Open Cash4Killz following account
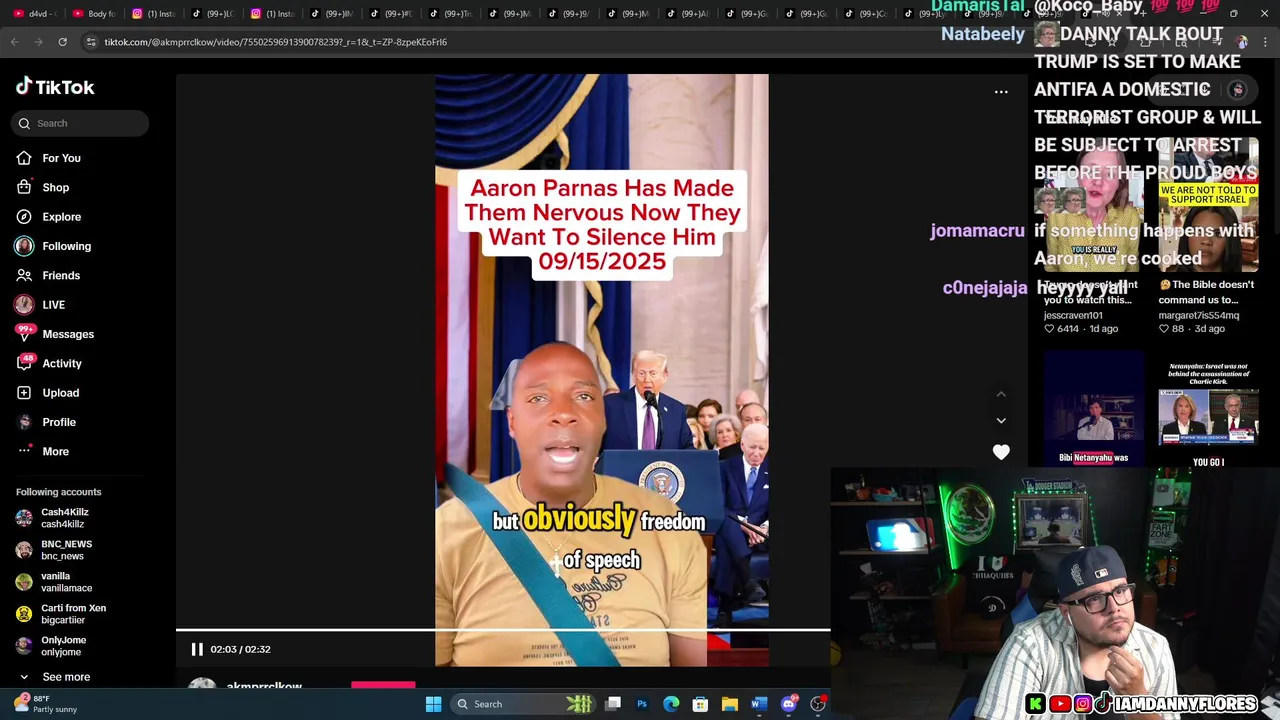Image resolution: width=1280 pixels, height=720 pixels. (x=64, y=518)
